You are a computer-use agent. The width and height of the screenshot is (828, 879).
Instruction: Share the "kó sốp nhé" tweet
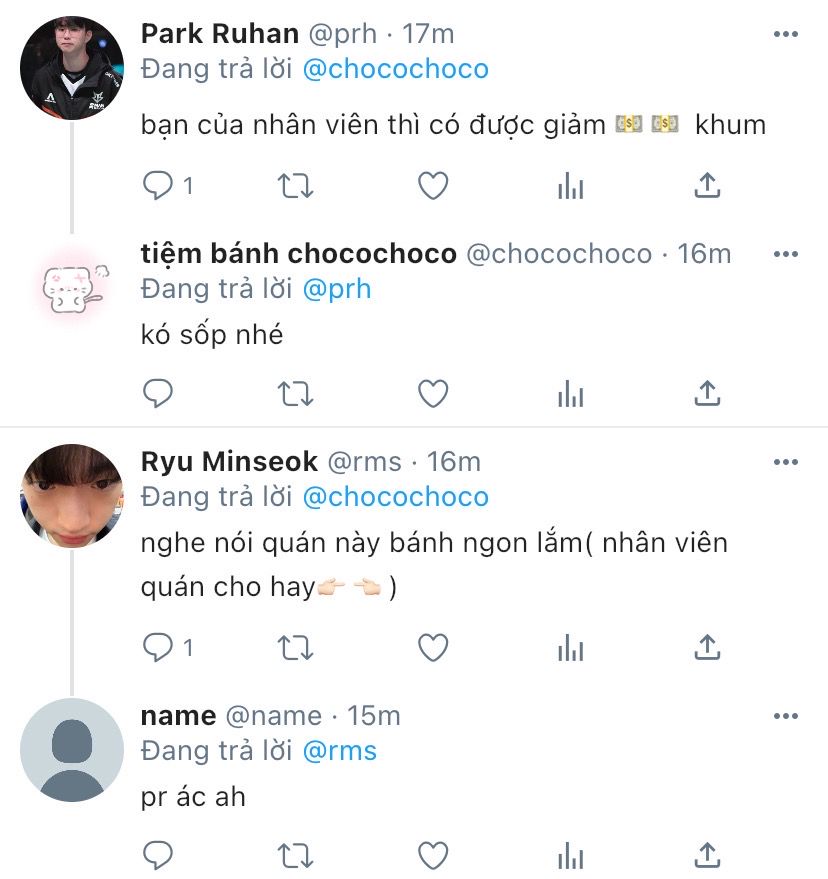[x=707, y=393]
